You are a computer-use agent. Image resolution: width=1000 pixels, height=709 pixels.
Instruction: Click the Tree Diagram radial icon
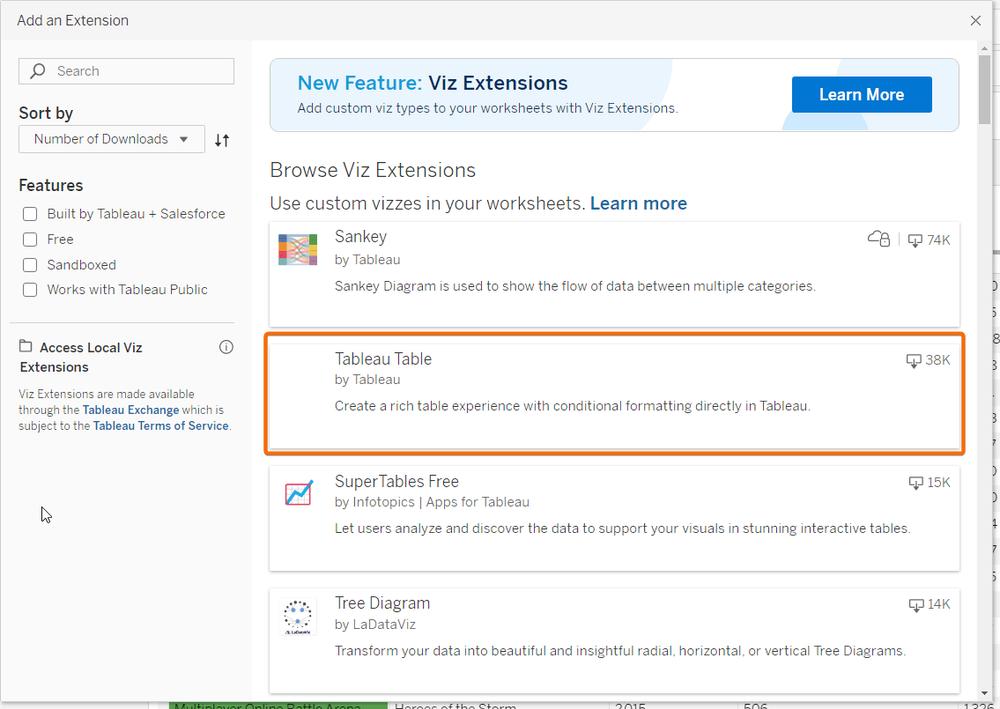click(298, 617)
